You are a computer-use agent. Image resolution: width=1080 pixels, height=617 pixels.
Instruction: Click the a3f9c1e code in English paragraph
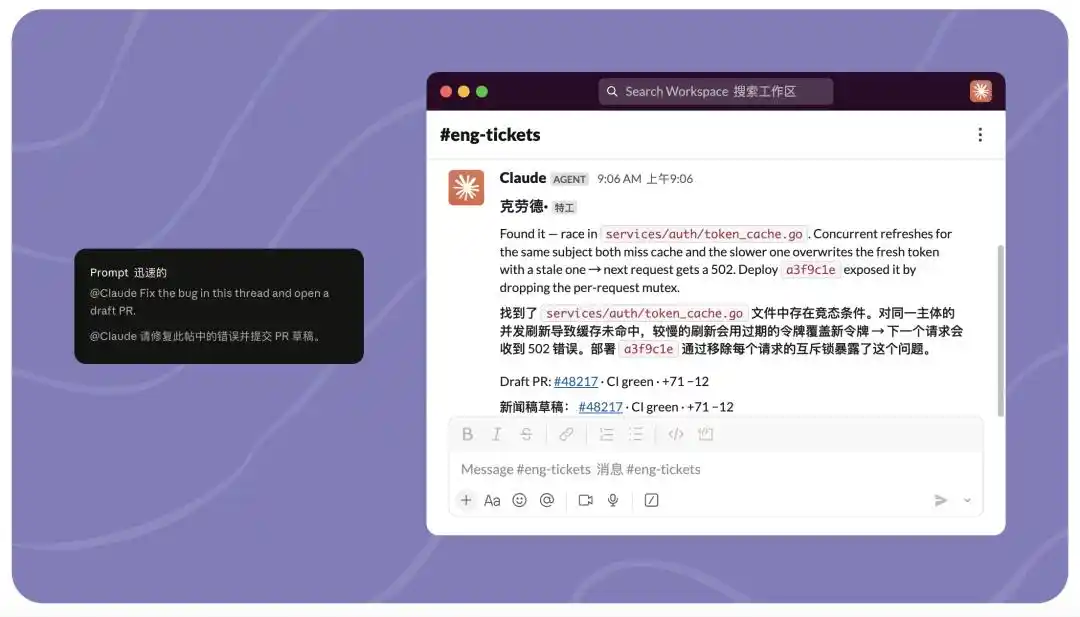click(811, 270)
